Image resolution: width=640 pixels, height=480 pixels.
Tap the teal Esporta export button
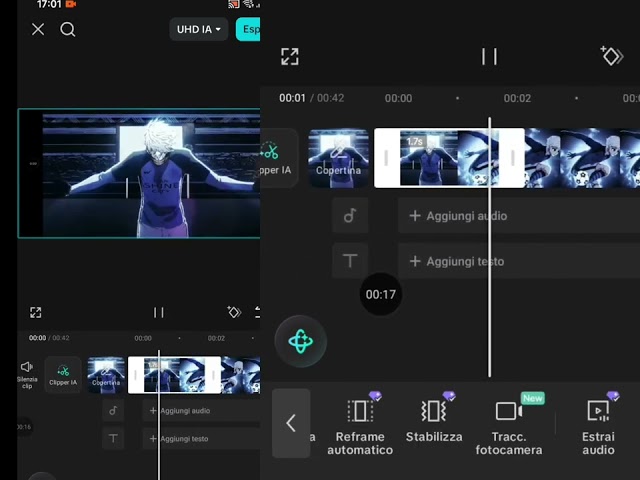tap(248, 29)
